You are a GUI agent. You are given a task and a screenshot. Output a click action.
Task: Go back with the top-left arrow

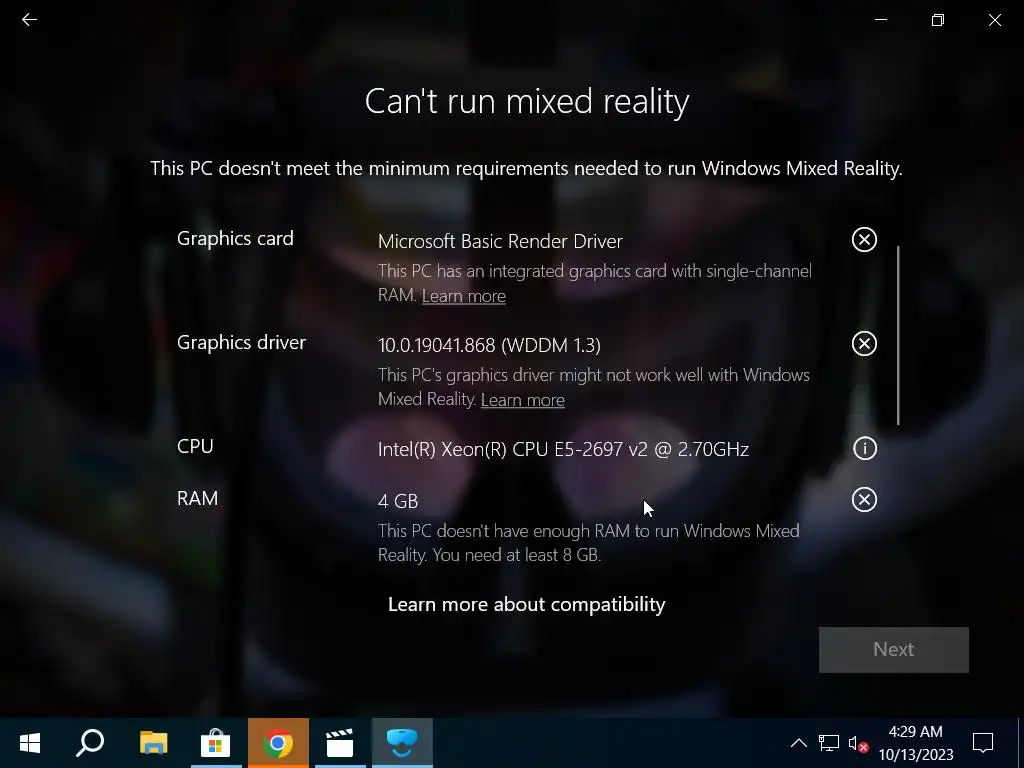[x=29, y=20]
